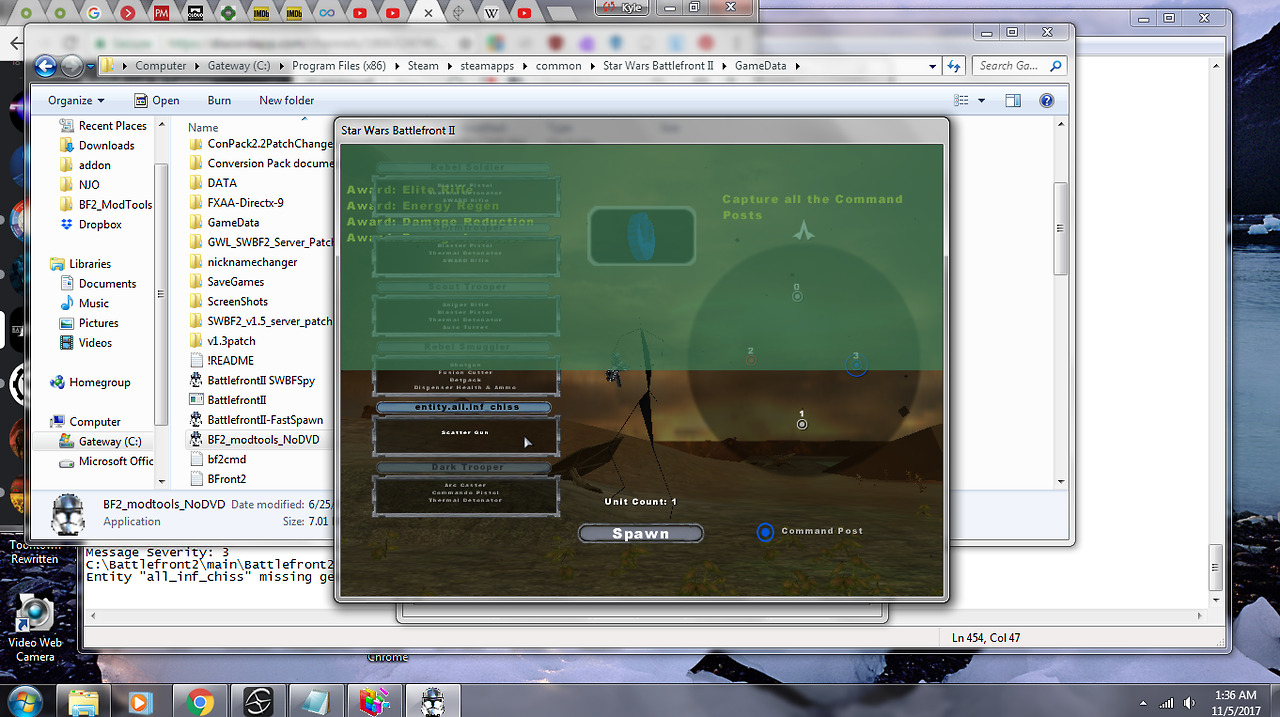The width and height of the screenshot is (1280, 717).
Task: Open the address bar history dropdown
Action: pyautogui.click(x=933, y=66)
